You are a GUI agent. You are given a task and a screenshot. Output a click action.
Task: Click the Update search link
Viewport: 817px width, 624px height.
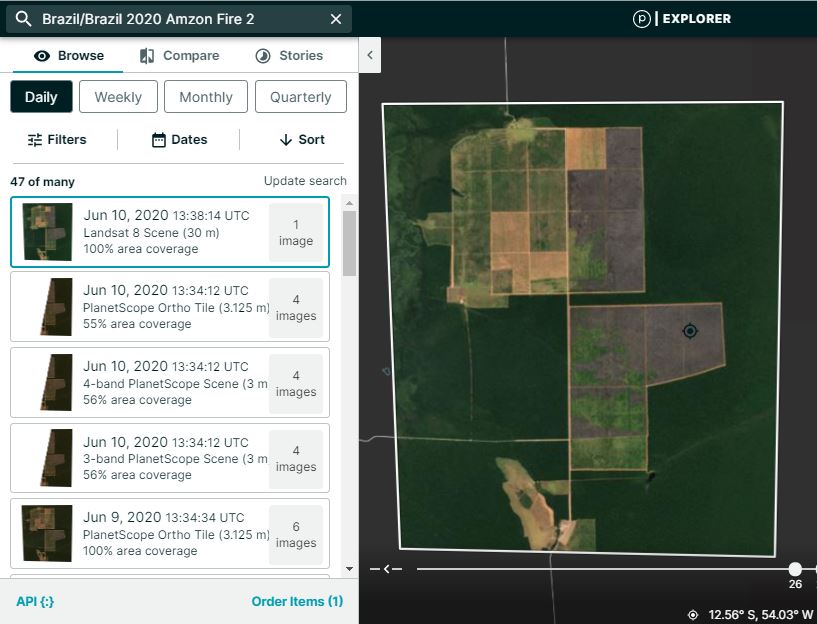click(305, 181)
